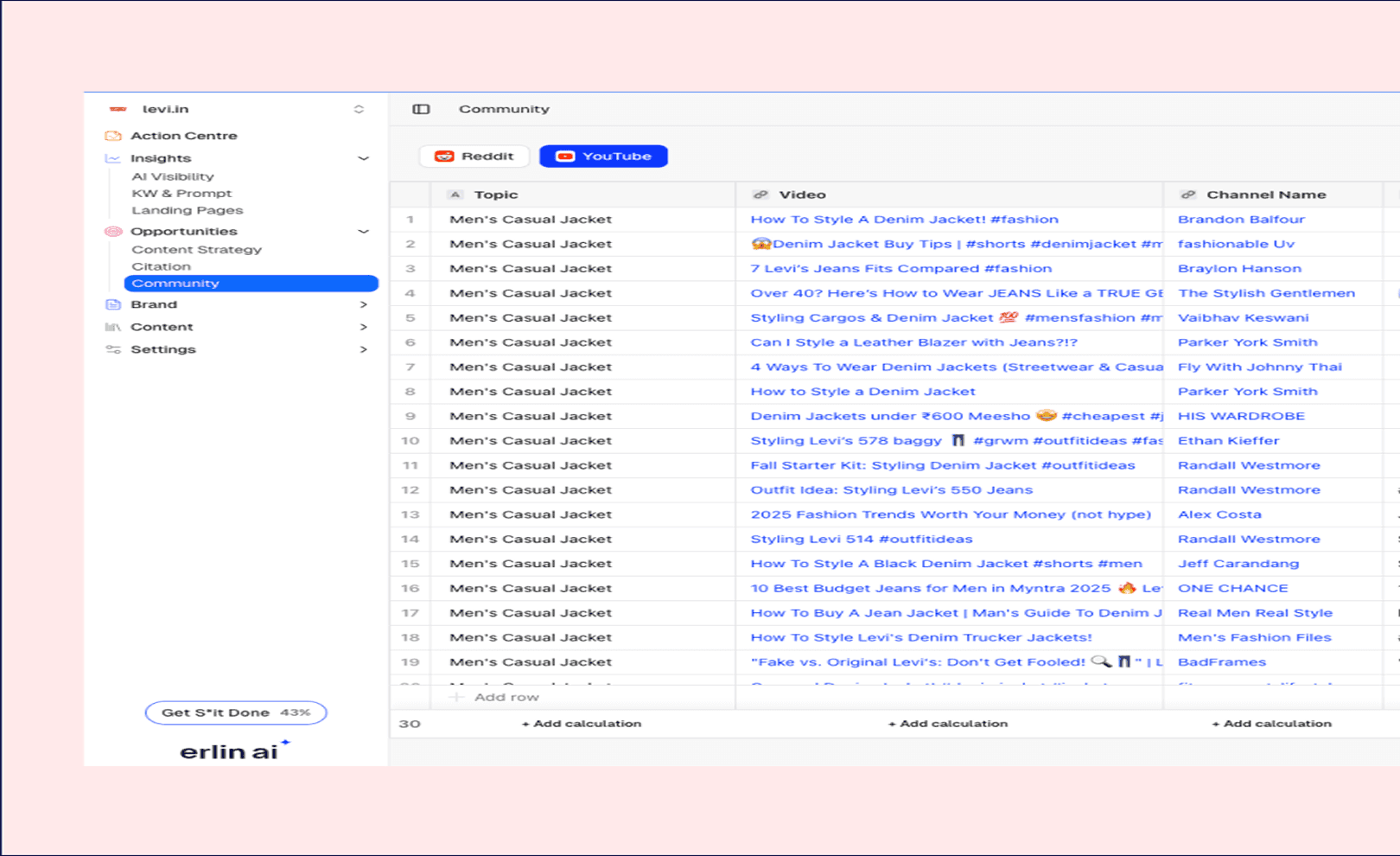The image size is (1400, 856).
Task: Select row number 1
Action: click(x=410, y=220)
